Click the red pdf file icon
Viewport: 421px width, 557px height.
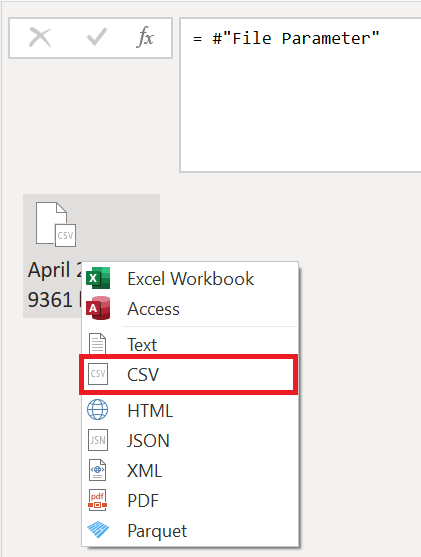97,500
